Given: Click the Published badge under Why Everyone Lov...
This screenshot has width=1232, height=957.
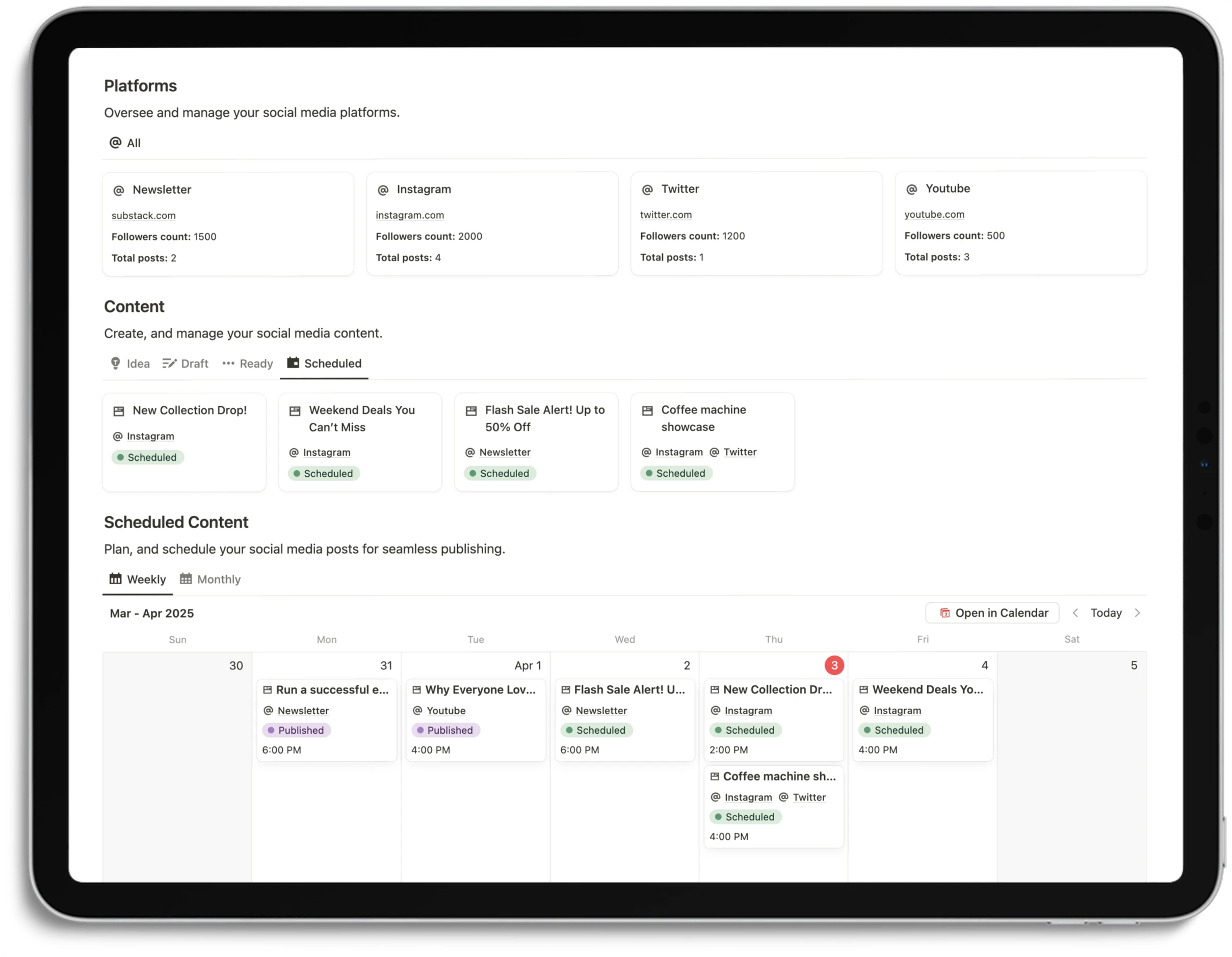Looking at the screenshot, I should pyautogui.click(x=445, y=730).
